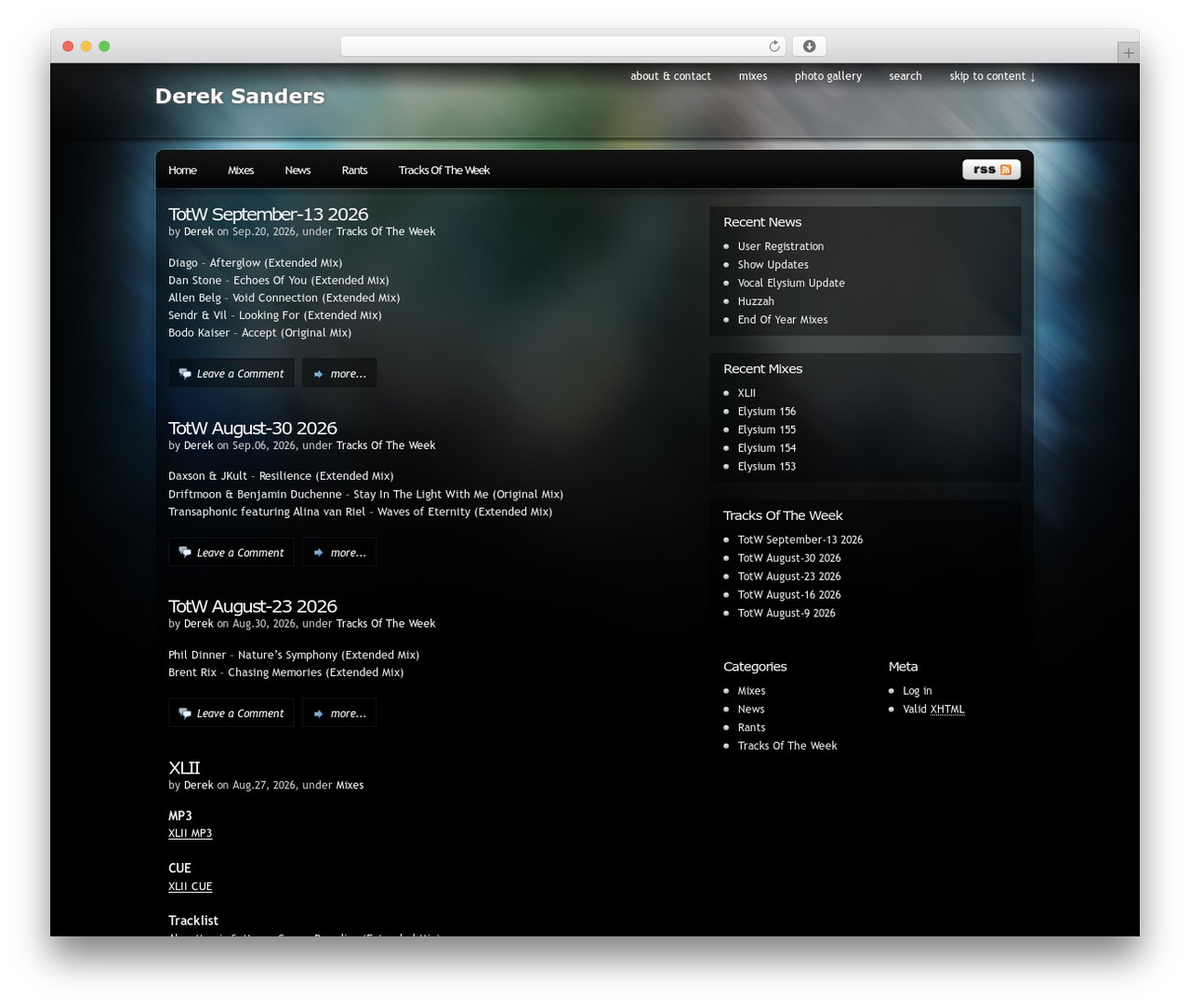
Task: Open the XLII CUE link
Action: [190, 886]
